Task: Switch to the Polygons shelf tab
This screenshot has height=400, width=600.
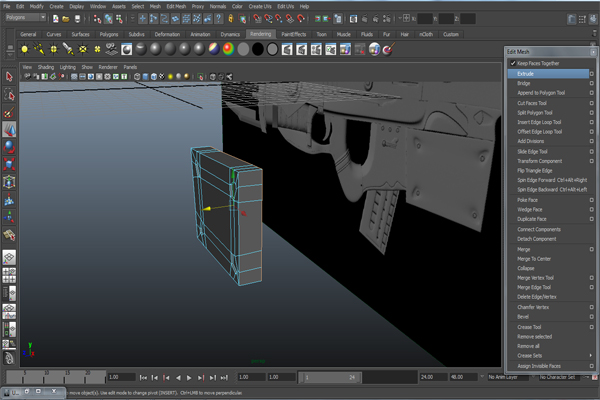Action: tap(109, 34)
